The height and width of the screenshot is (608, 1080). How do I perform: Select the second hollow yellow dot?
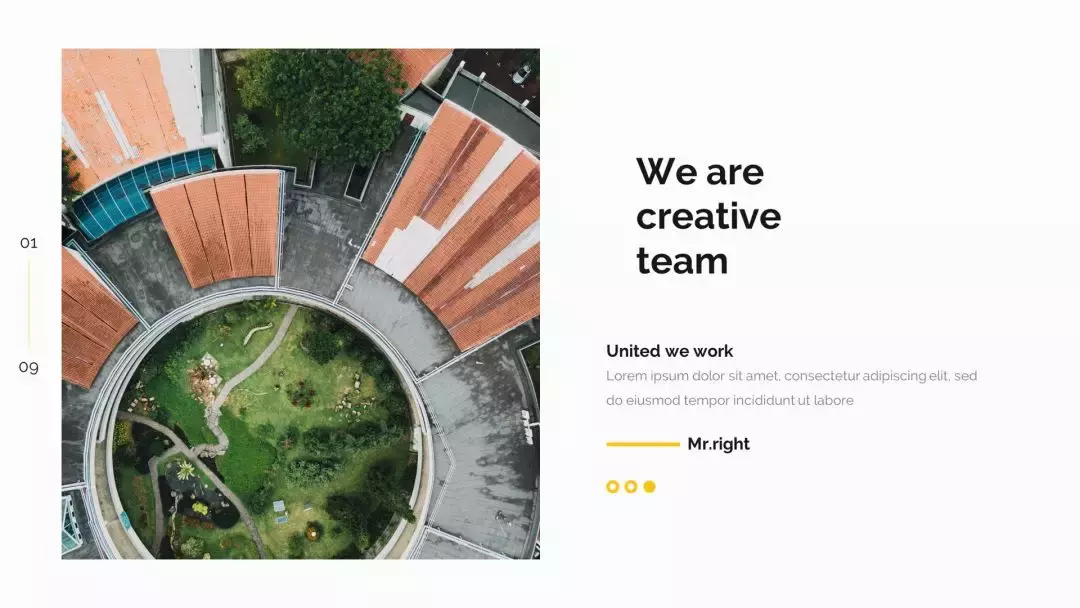point(631,487)
